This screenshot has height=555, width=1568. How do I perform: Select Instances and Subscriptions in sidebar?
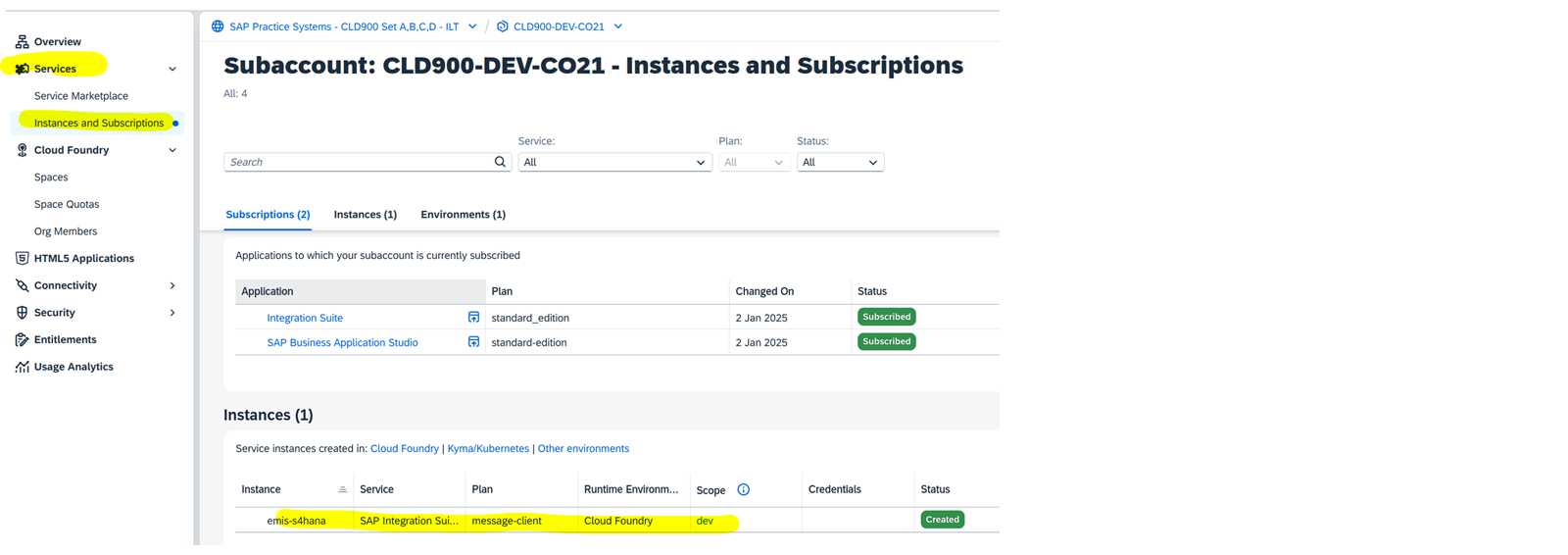coord(99,123)
